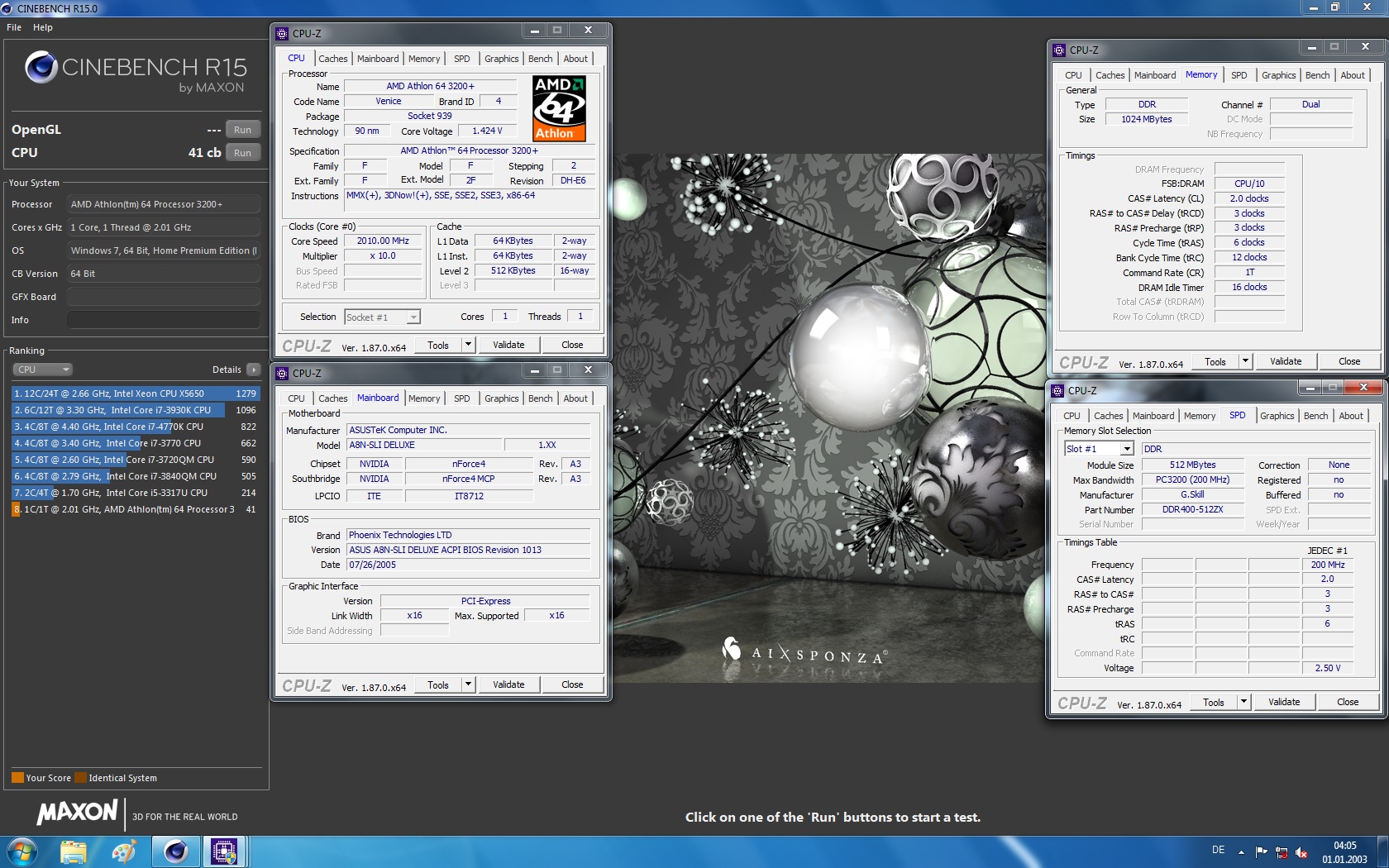Click the CPU-Z title icon of the Memory window
Screen dimensions: 1389x868
coord(1059,50)
